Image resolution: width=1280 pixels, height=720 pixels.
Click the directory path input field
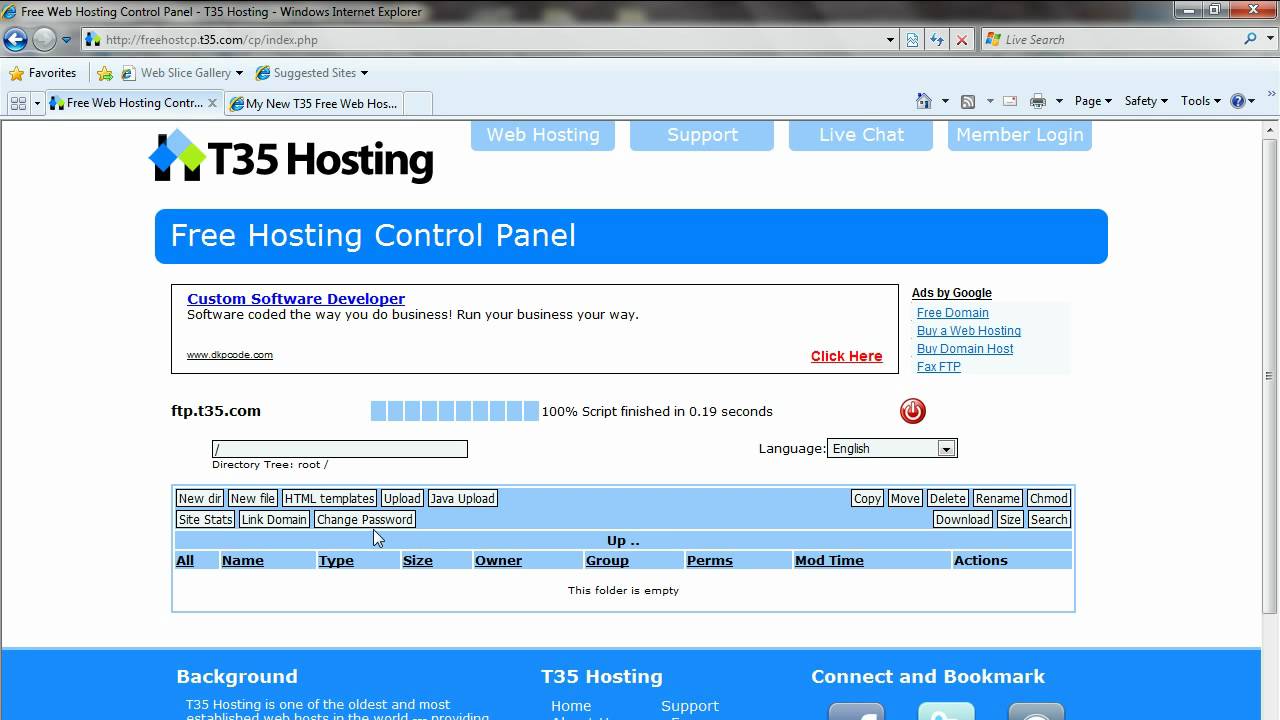point(340,449)
